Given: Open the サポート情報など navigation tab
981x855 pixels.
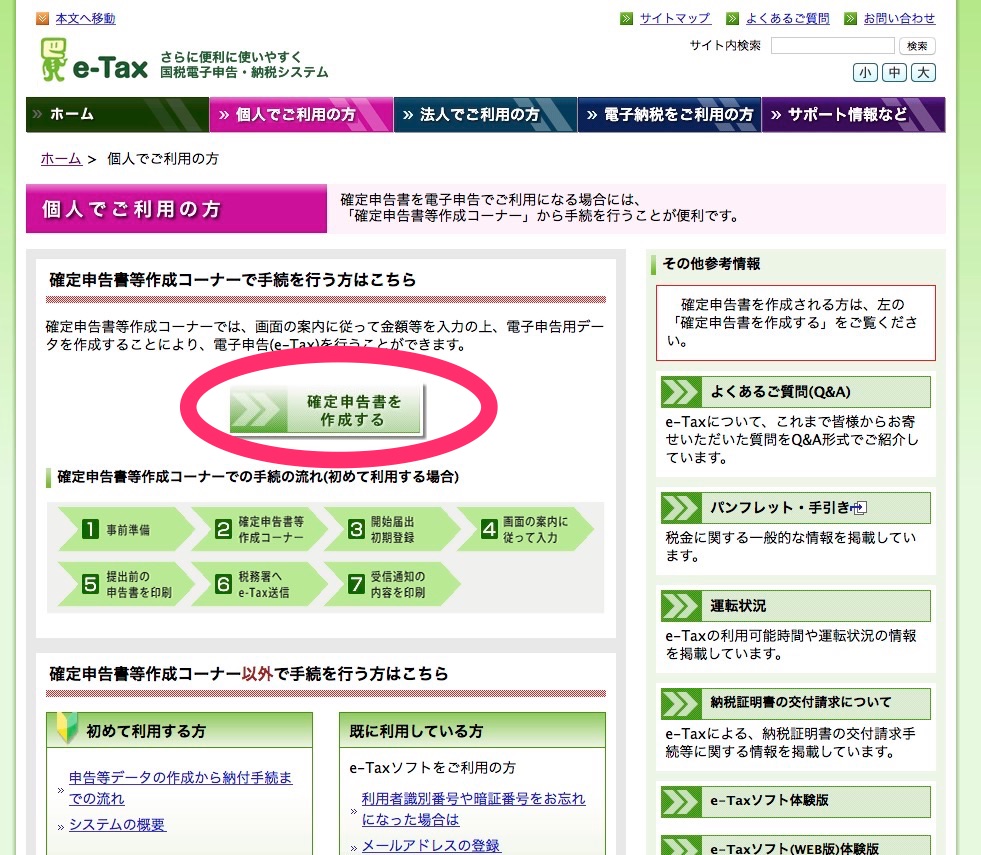Looking at the screenshot, I should 853,114.
